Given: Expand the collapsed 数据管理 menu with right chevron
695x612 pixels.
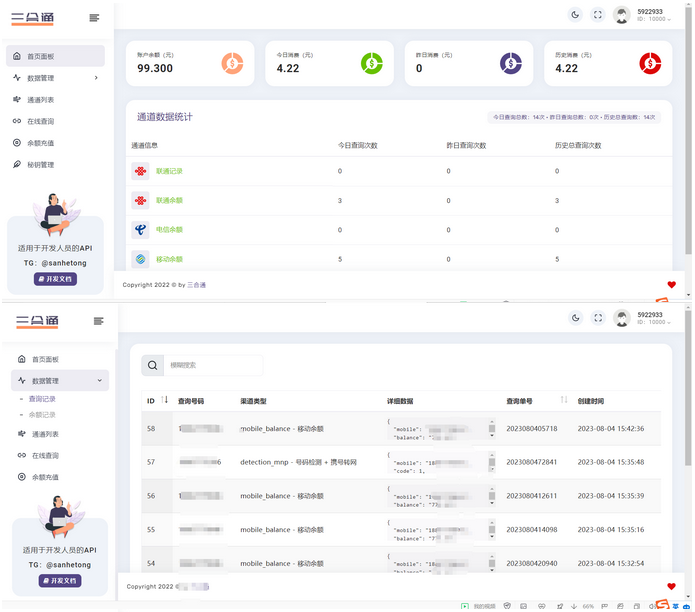Looking at the screenshot, I should pos(96,78).
